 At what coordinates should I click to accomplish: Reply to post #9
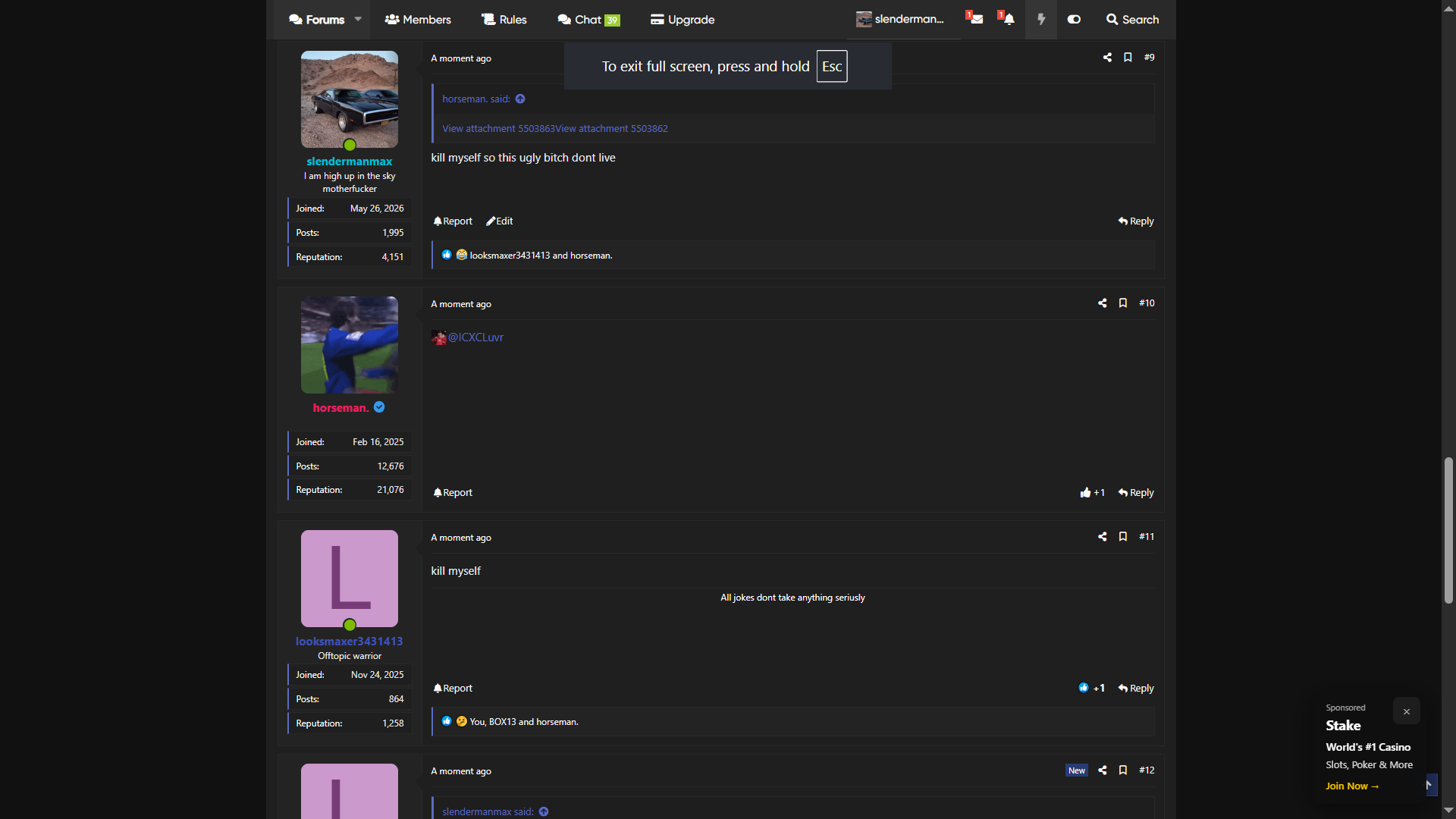click(x=1136, y=221)
